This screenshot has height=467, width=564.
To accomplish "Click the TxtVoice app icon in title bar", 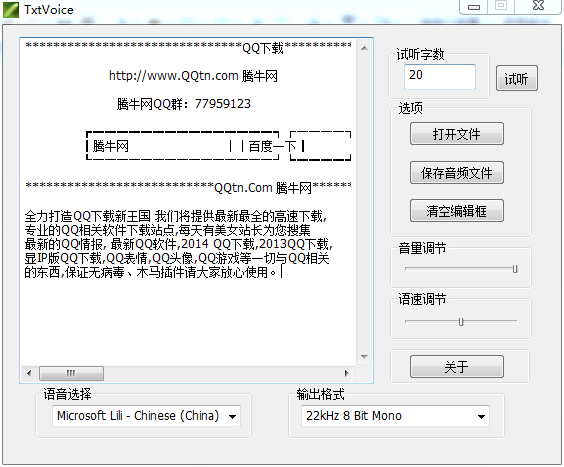I will tap(11, 9).
